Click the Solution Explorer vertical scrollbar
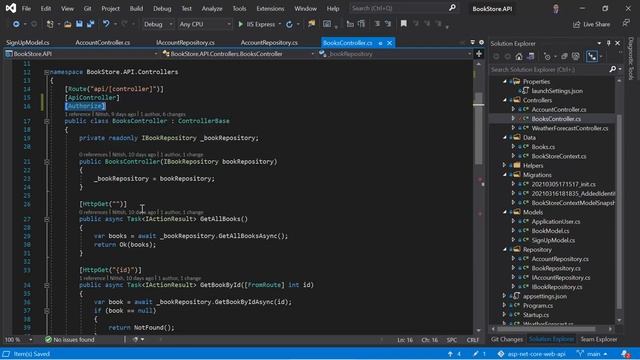 [x=619, y=212]
